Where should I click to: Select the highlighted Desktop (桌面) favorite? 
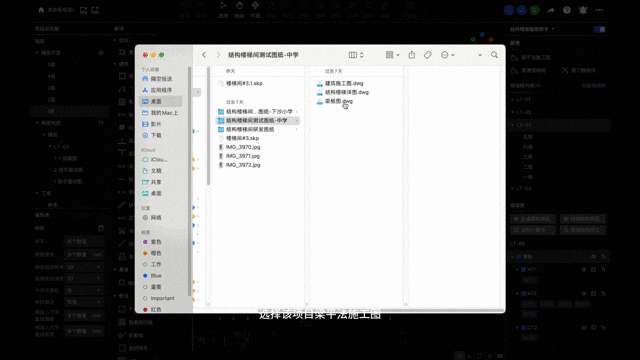coord(160,101)
